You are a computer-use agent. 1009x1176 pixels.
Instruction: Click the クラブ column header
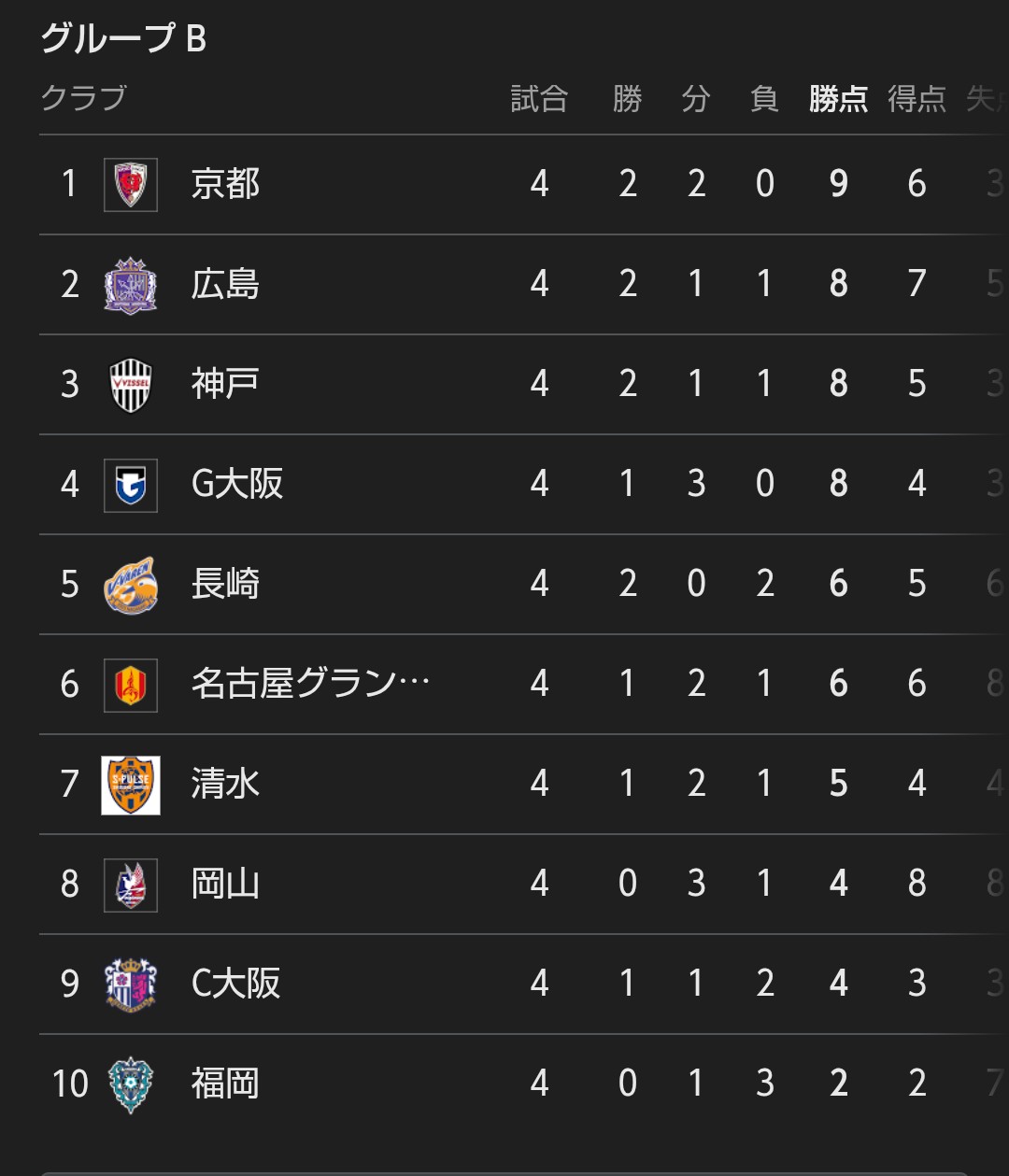click(x=83, y=98)
